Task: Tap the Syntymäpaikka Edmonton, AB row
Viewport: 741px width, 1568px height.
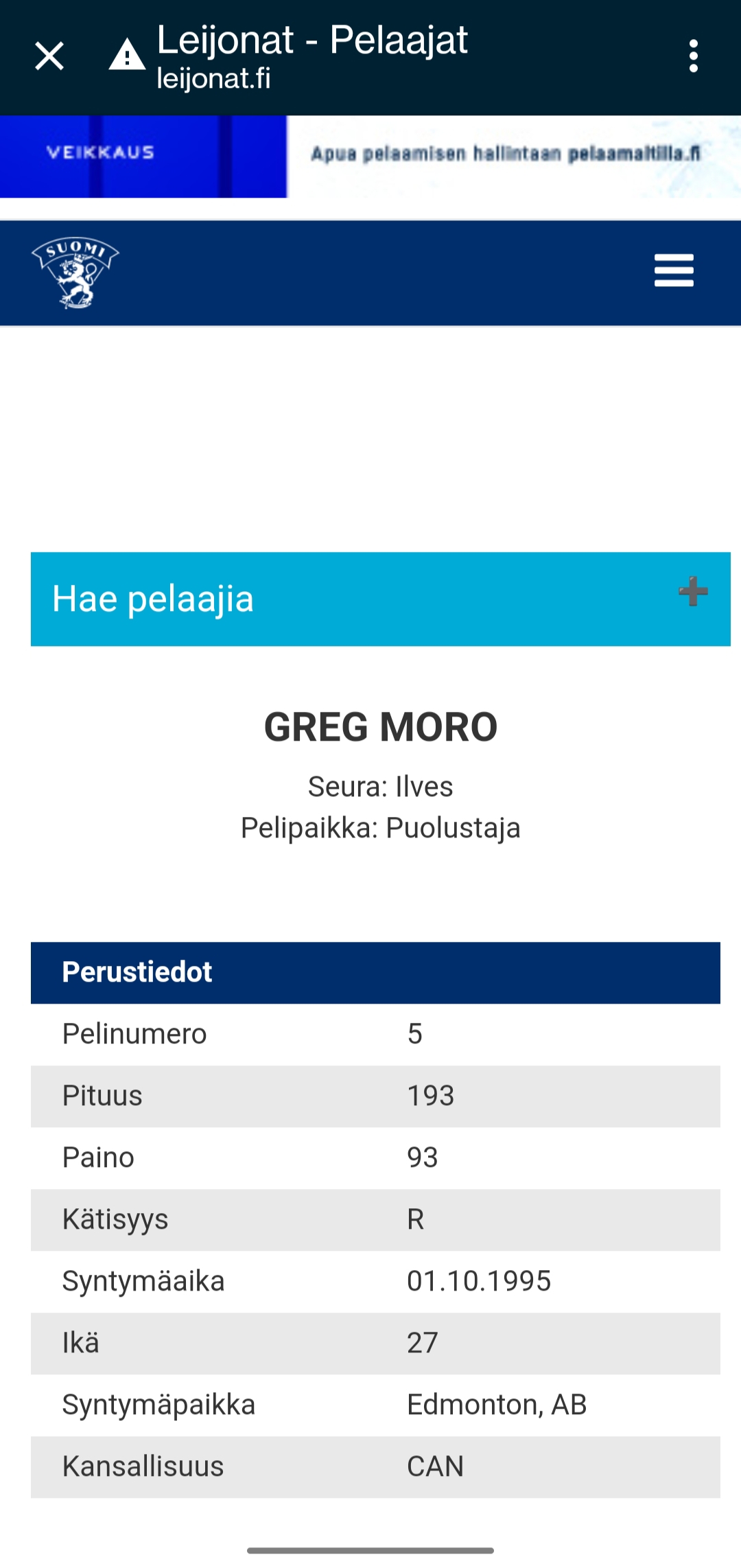Action: (x=375, y=1405)
